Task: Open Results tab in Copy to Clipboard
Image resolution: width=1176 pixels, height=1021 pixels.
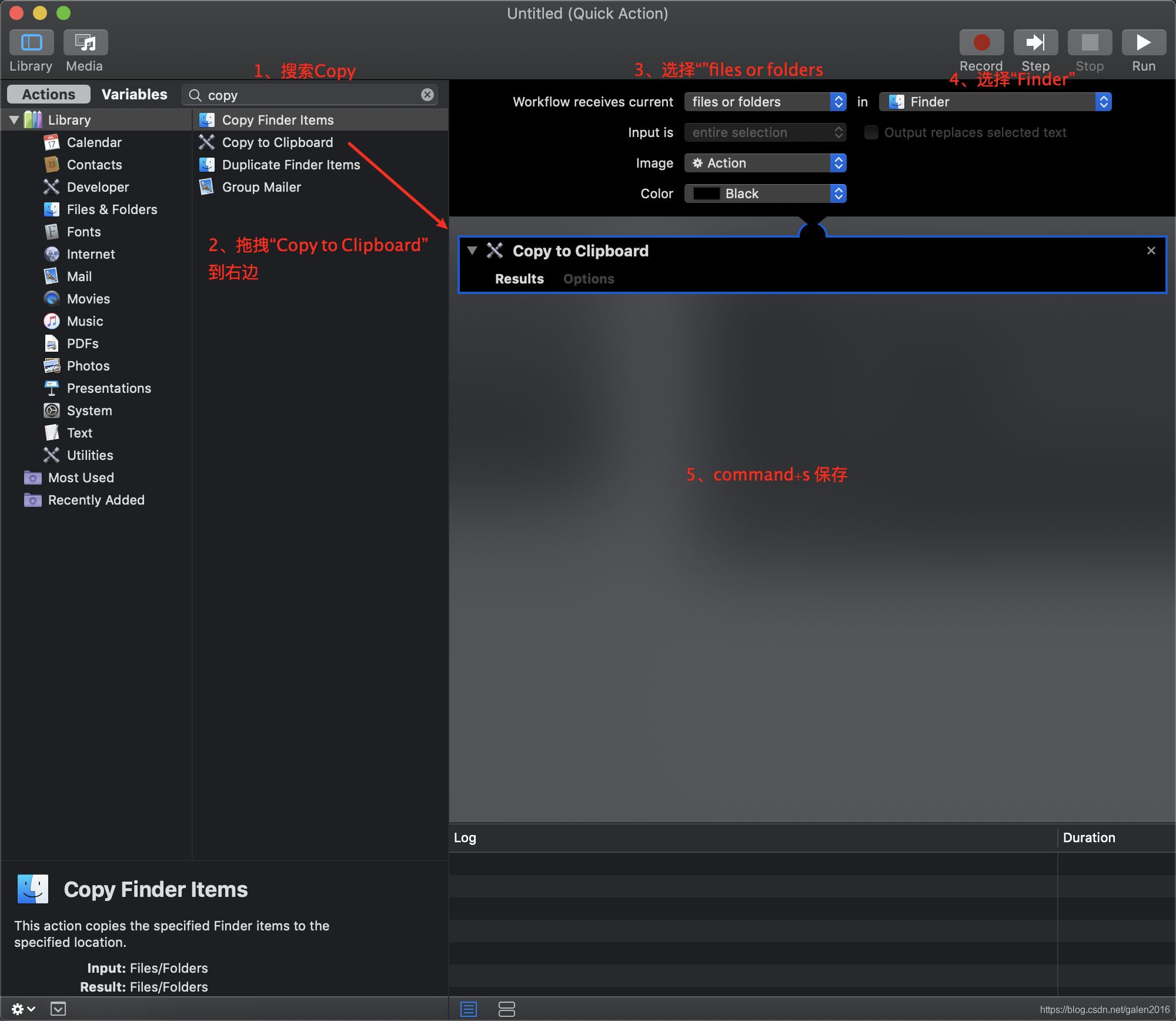Action: tap(519, 279)
